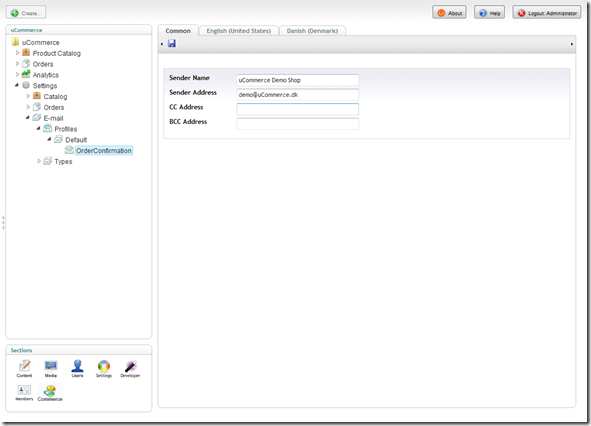Focus the Sender Name field

coord(297,80)
